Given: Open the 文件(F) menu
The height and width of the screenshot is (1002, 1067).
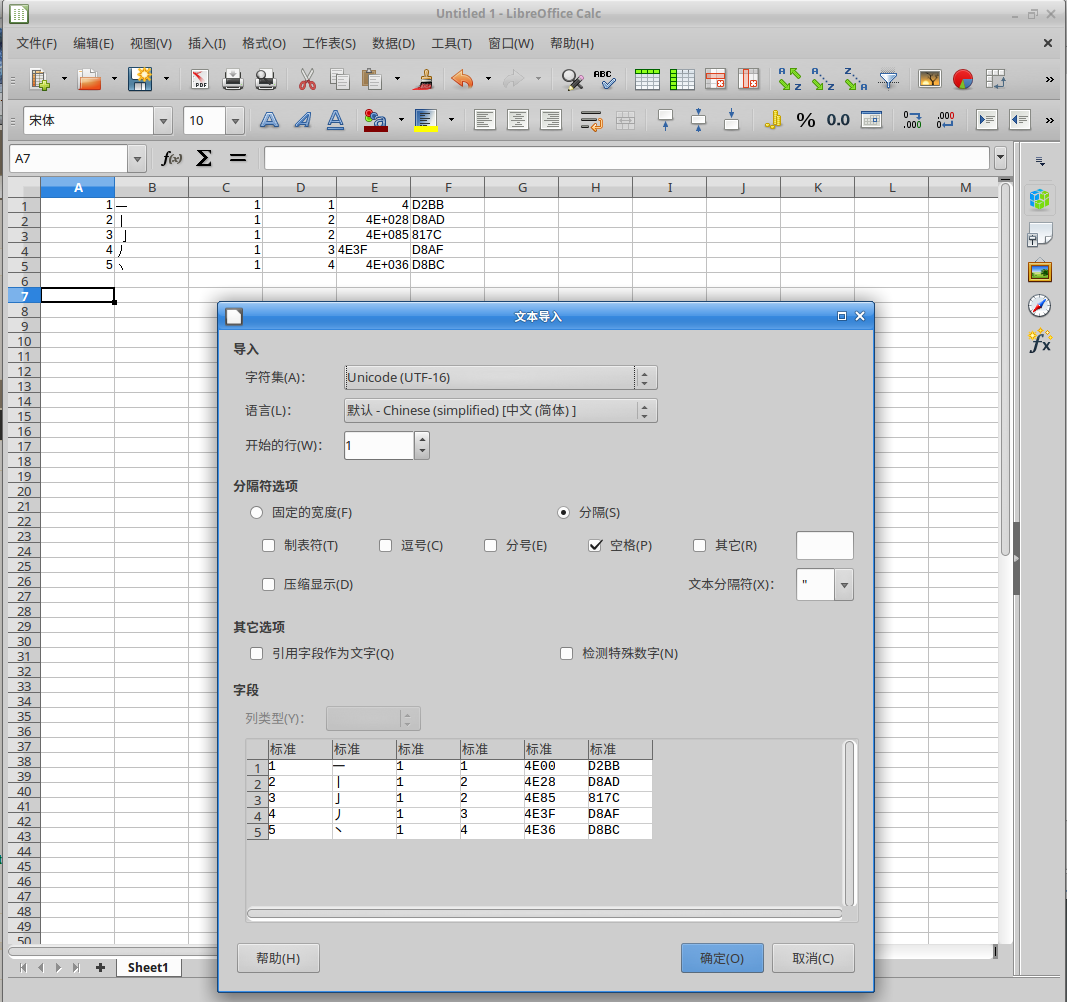Looking at the screenshot, I should [37, 44].
